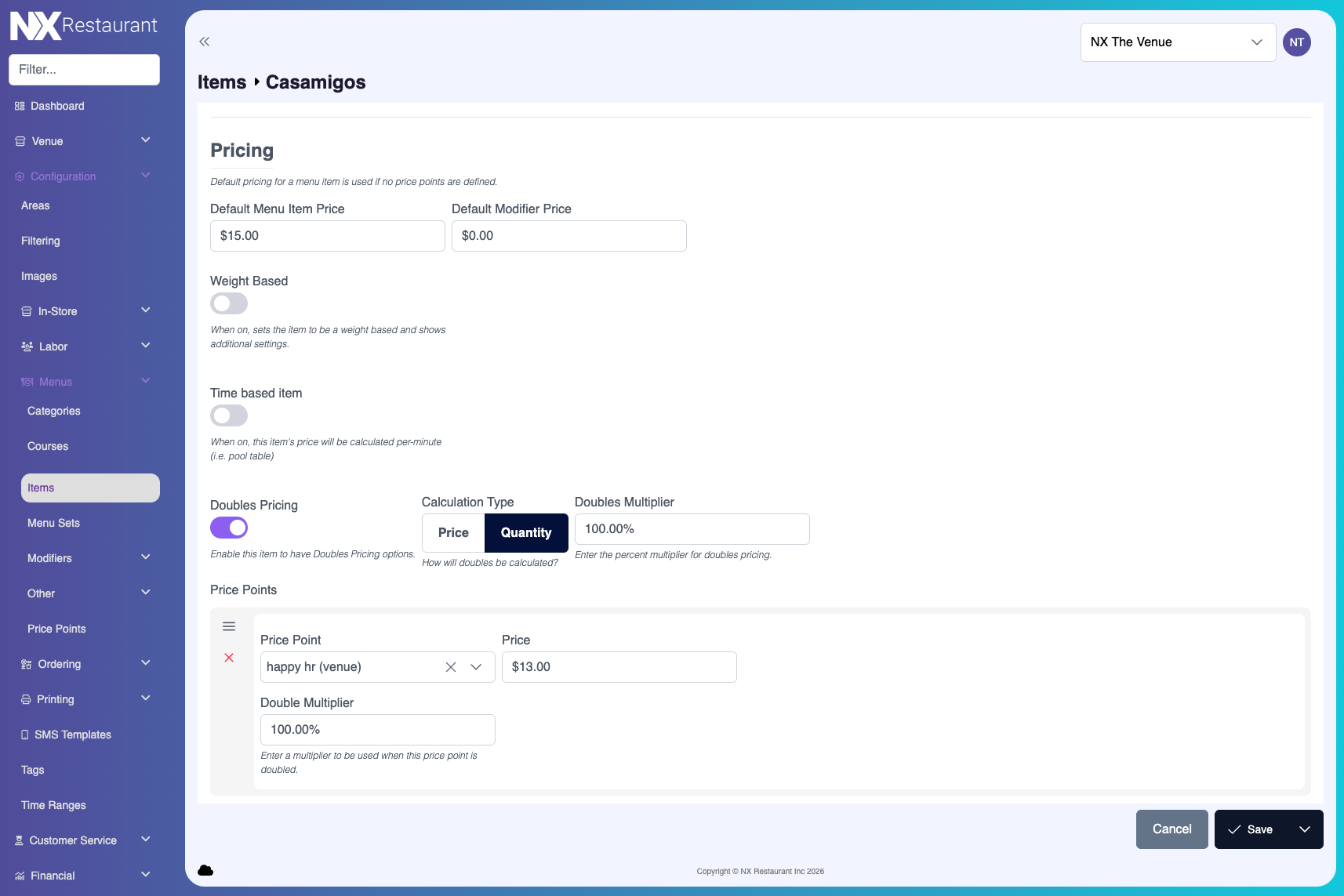Collapse sidebar with double chevron icon
Screen dimensions: 1344x896
point(205,42)
